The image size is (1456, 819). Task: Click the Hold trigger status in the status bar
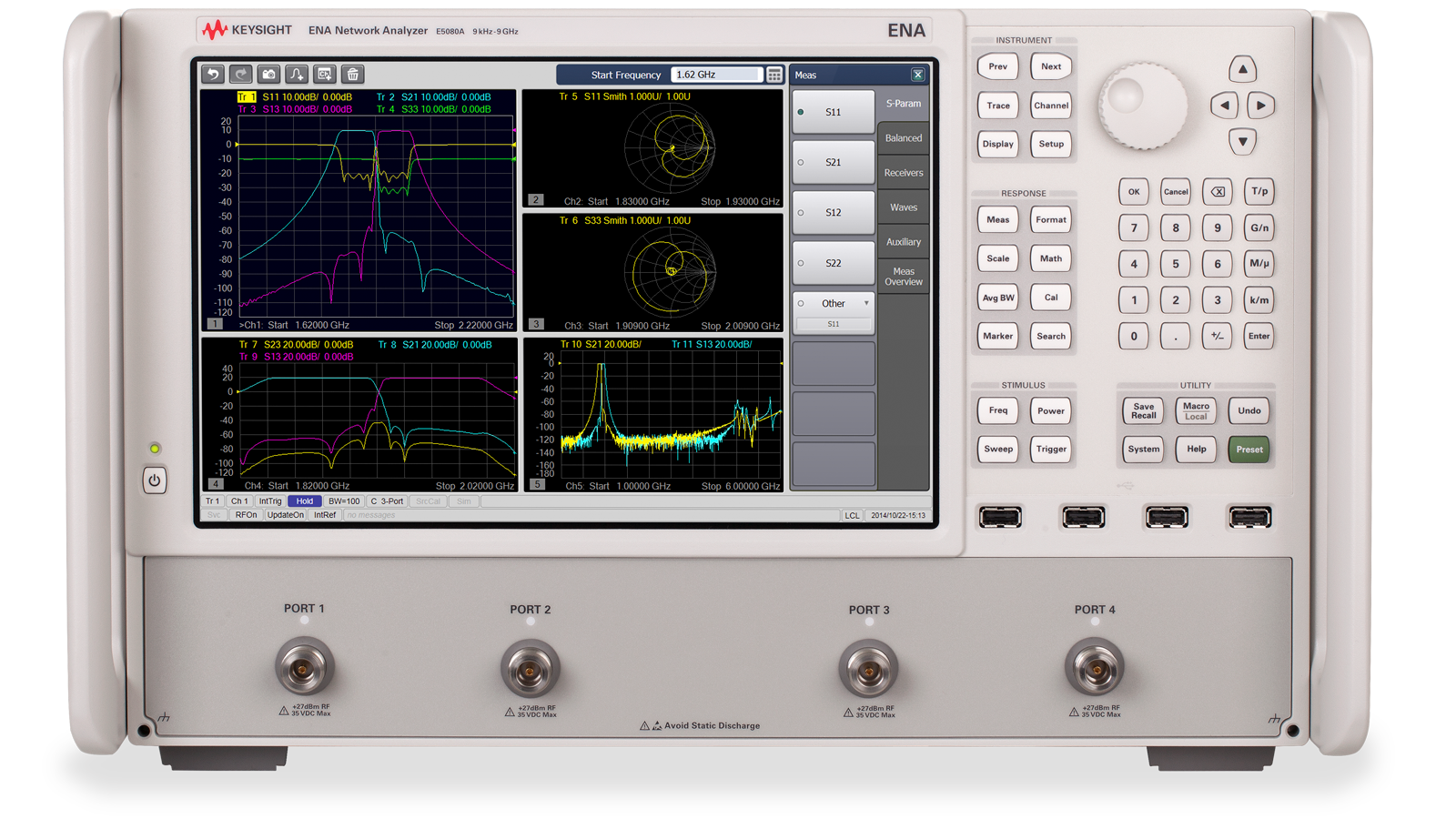305,500
